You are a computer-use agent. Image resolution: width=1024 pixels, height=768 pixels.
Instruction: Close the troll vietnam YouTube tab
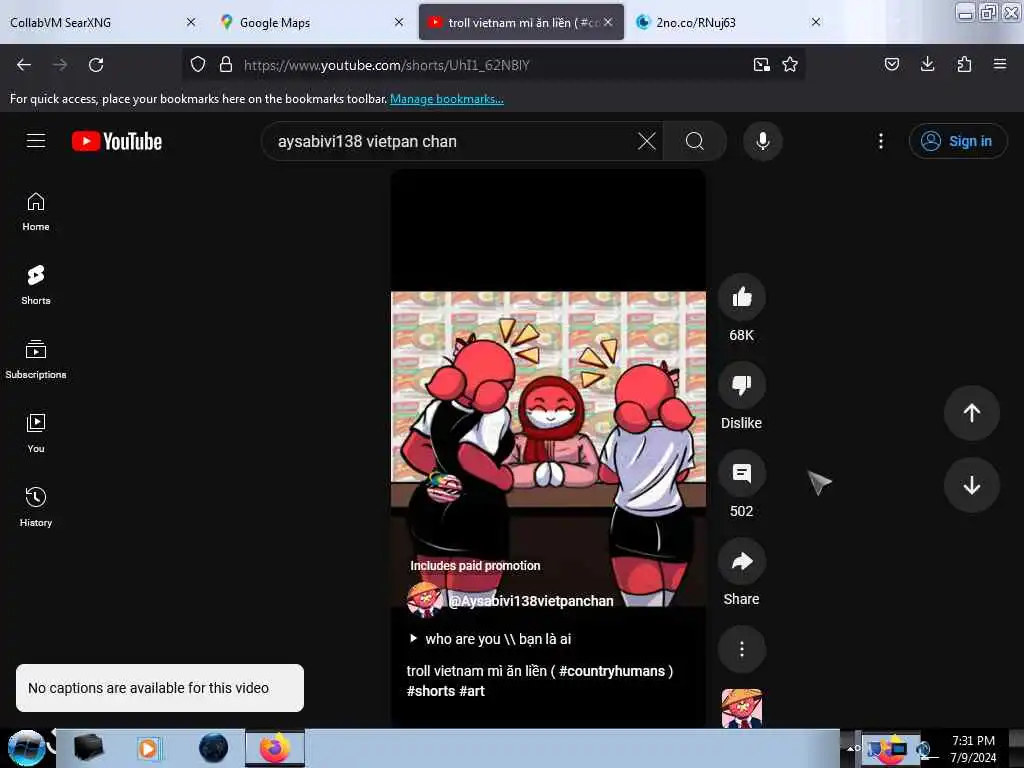coord(608,22)
